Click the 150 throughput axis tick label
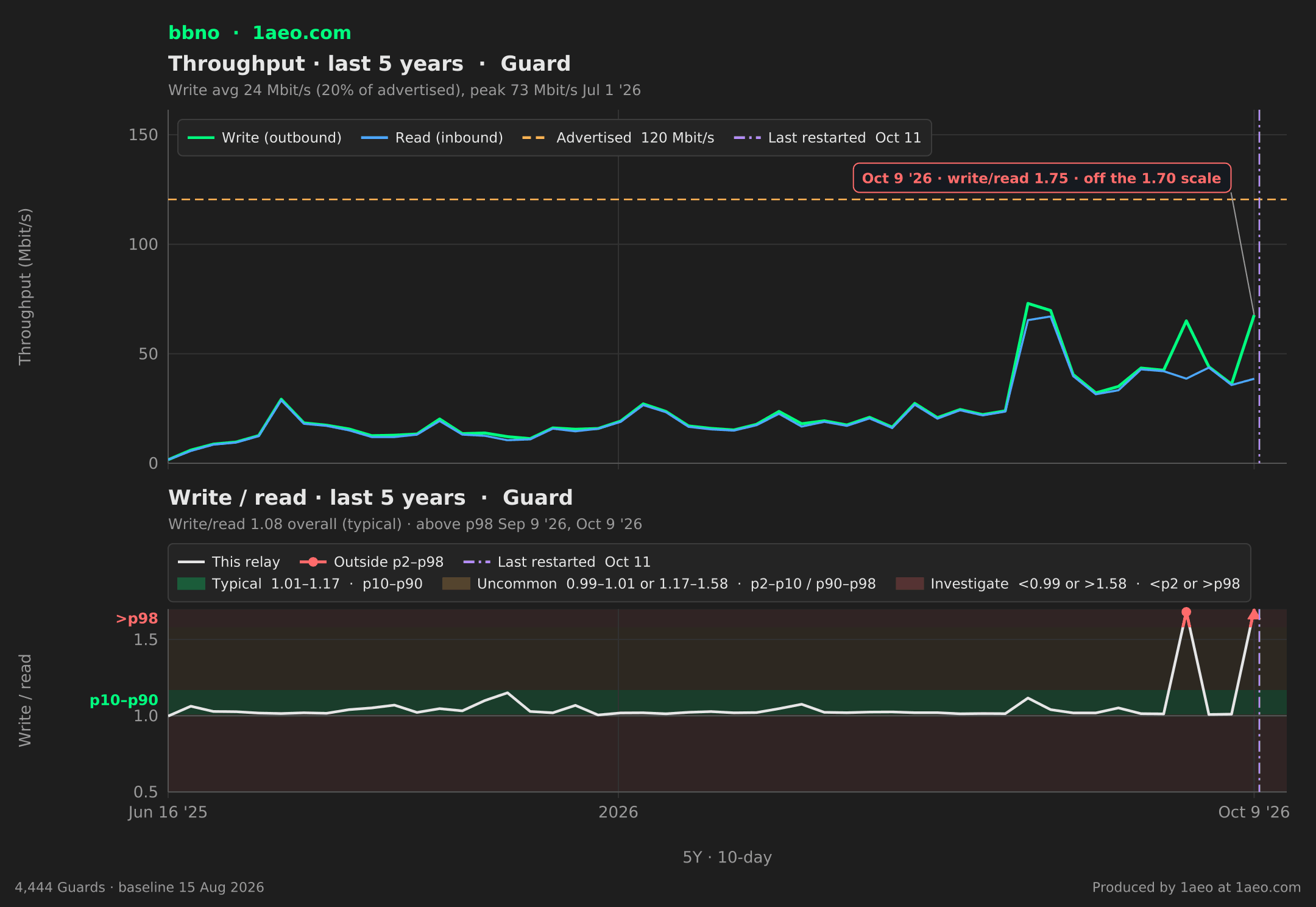This screenshot has height=907, width=1316. tap(143, 135)
